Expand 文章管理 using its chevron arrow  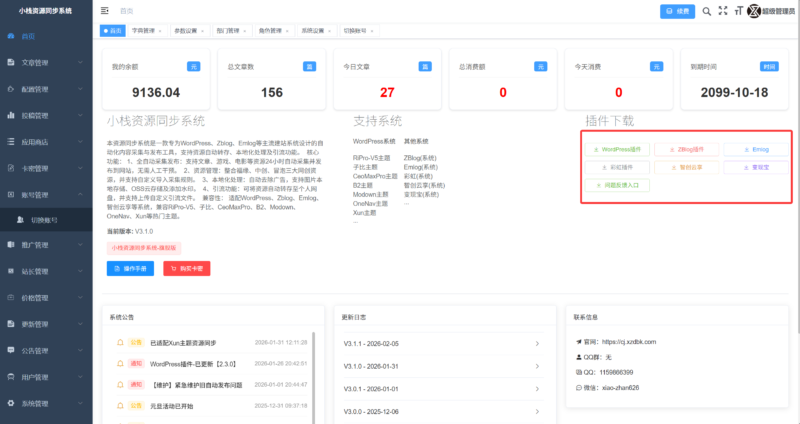point(80,62)
